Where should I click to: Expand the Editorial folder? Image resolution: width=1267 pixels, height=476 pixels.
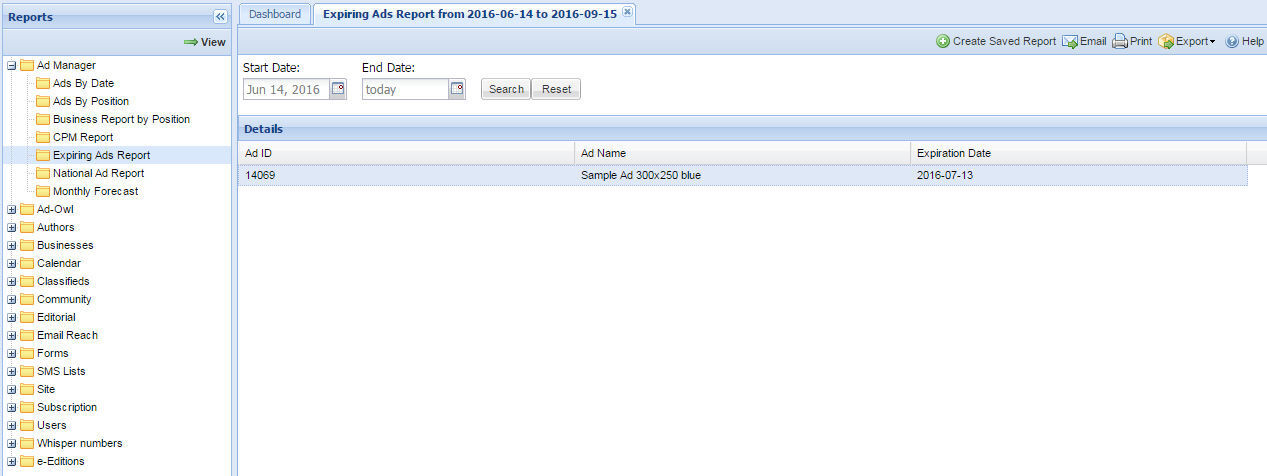pos(11,317)
